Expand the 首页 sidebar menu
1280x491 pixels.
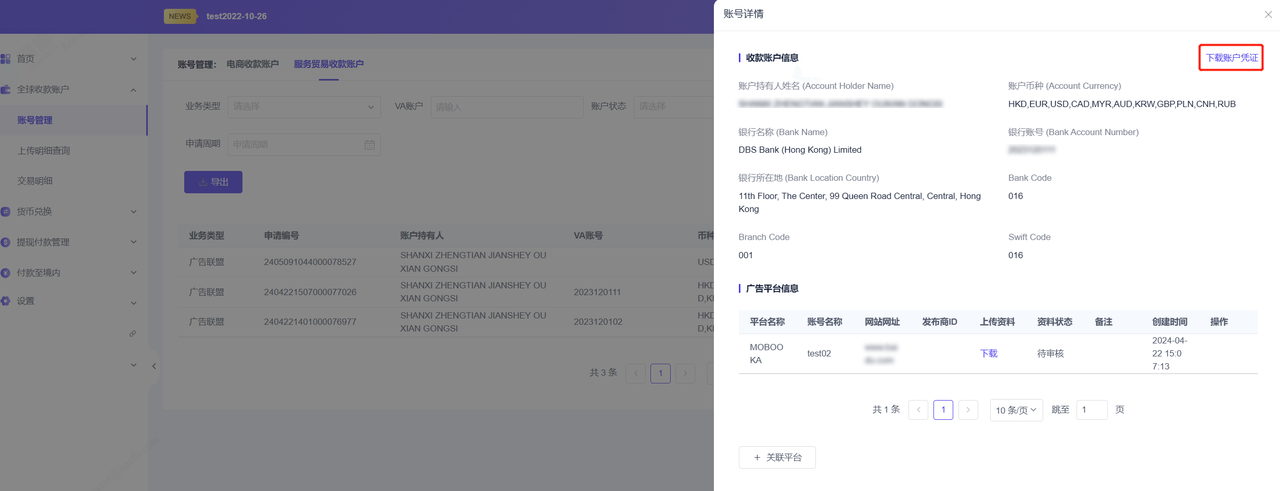coord(133,59)
